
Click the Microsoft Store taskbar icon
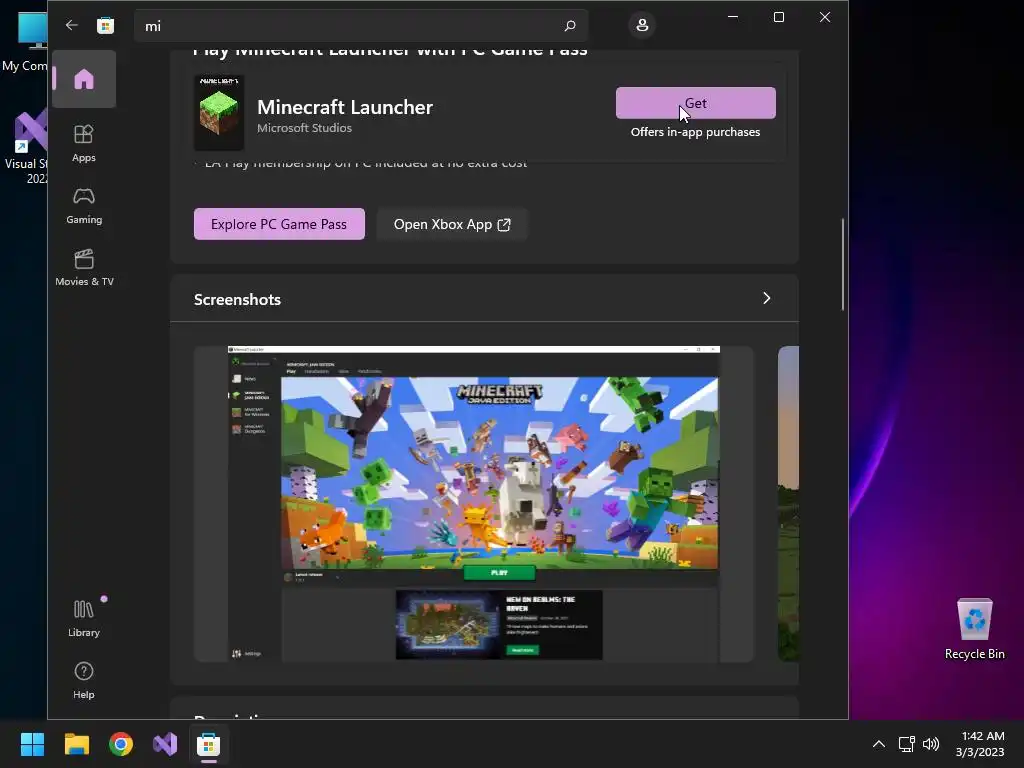point(208,744)
